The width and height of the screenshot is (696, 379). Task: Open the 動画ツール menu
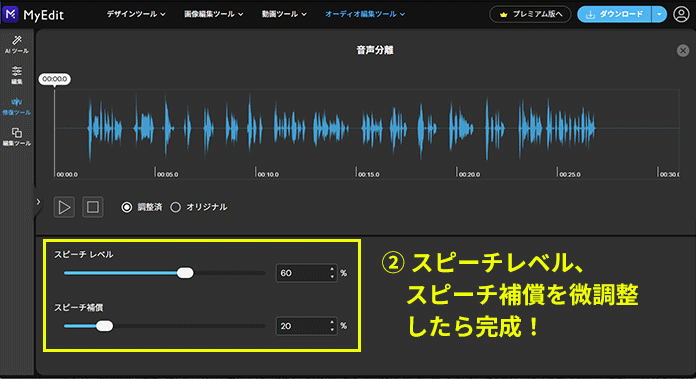coord(284,14)
